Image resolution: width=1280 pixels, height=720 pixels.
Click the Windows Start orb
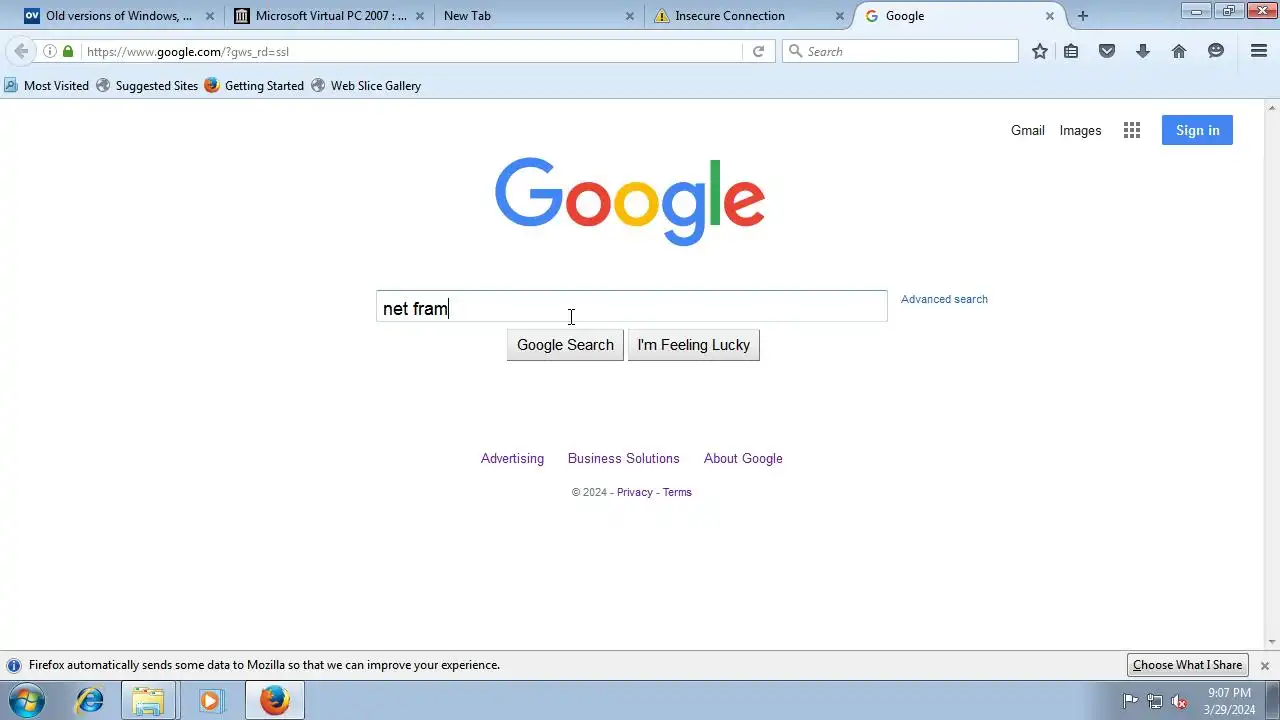[x=27, y=701]
